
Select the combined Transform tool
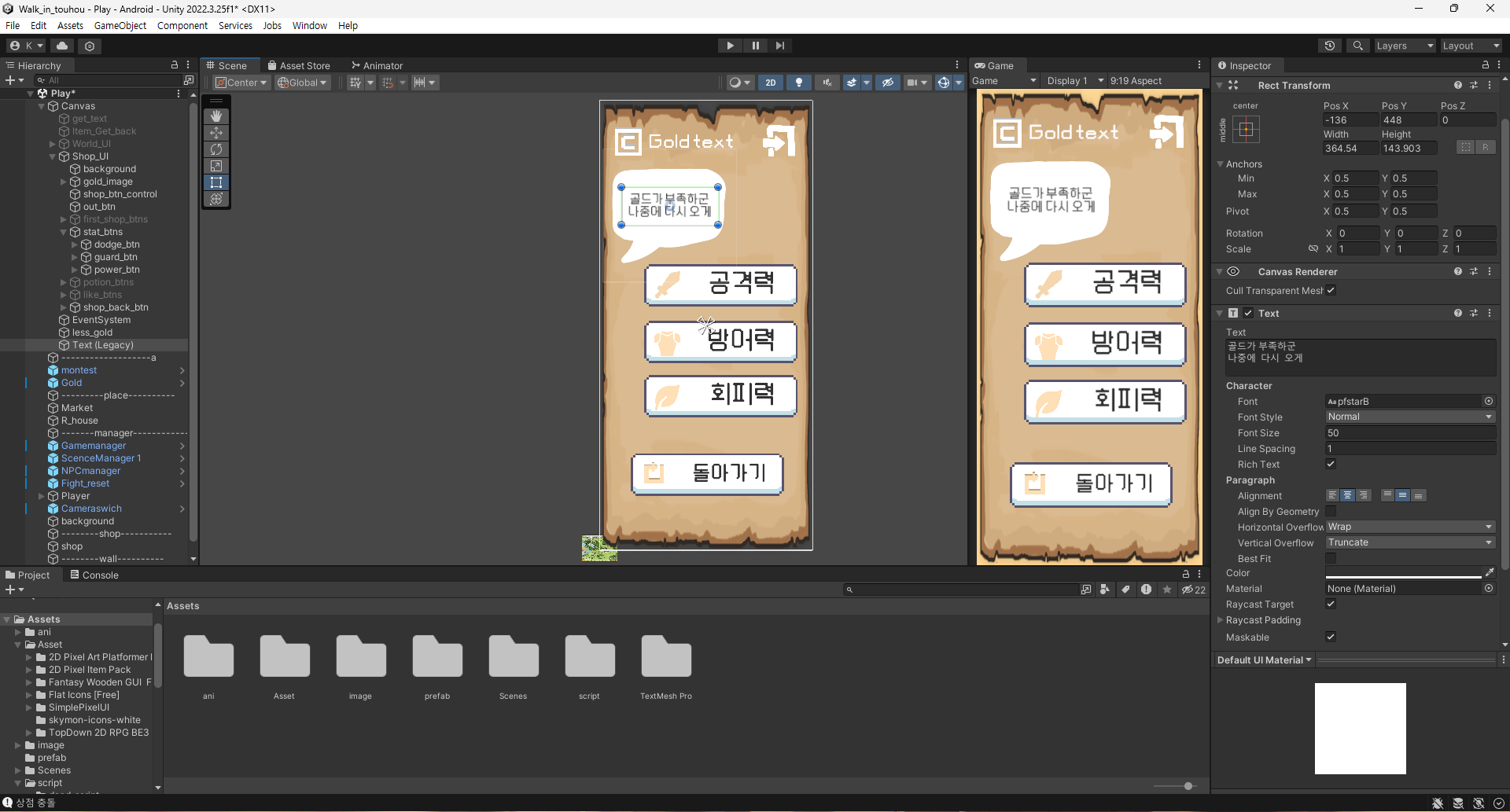[216, 199]
